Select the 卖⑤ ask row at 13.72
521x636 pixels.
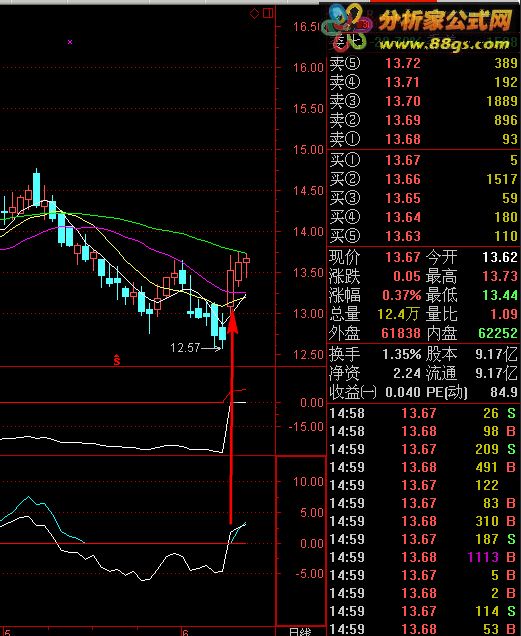(423, 63)
